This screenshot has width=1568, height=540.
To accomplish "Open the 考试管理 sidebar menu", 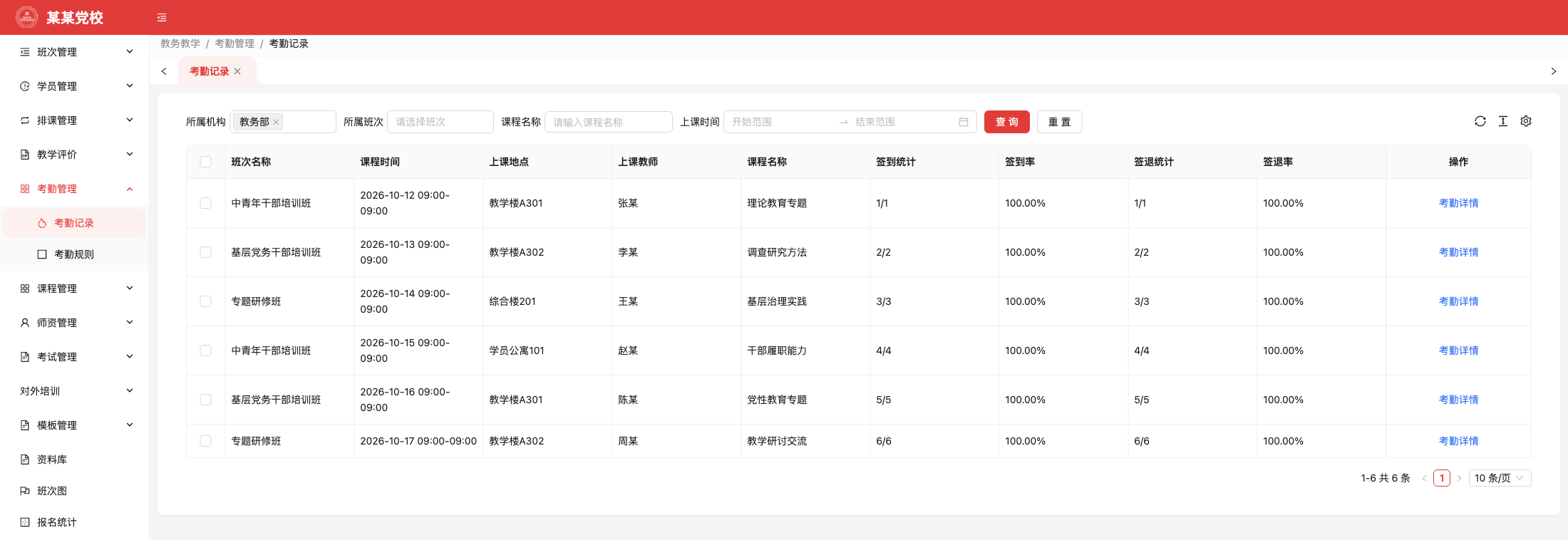I will click(x=75, y=357).
